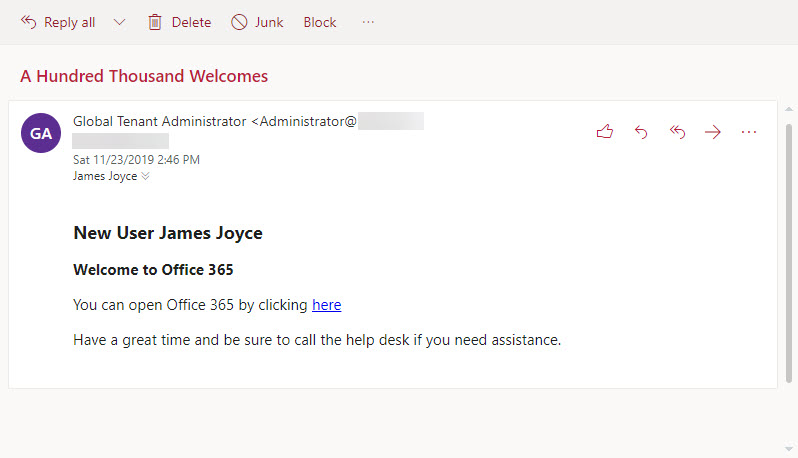Image resolution: width=798 pixels, height=458 pixels.
Task: Open the 'here' Office 365 link
Action: click(x=327, y=305)
